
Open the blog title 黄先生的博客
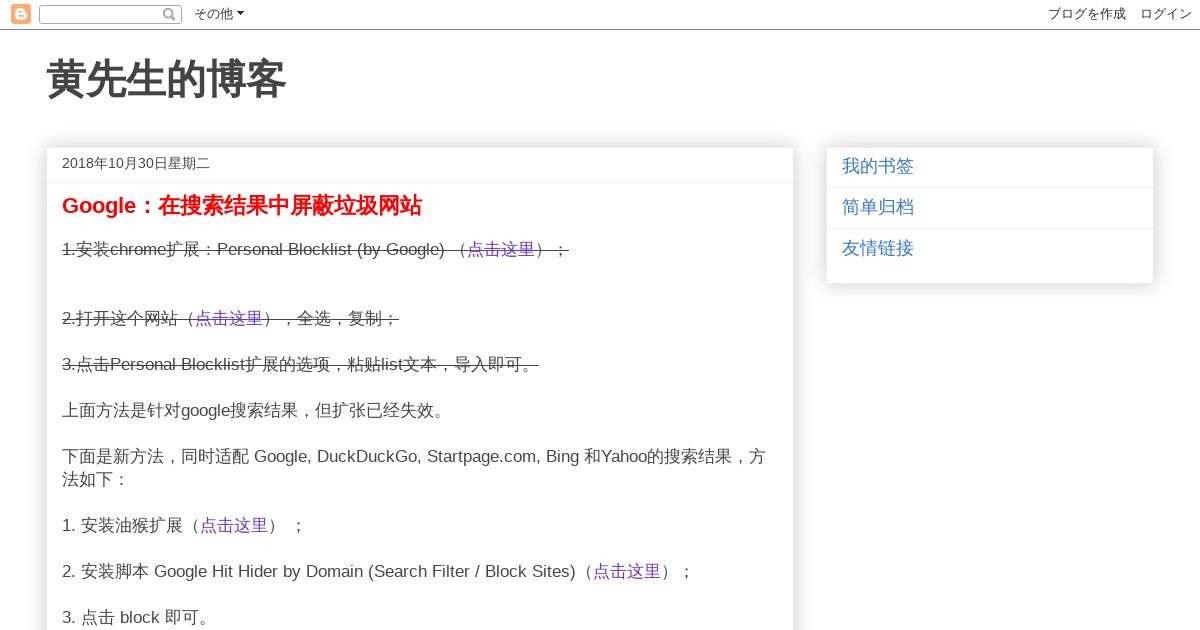click(x=166, y=79)
